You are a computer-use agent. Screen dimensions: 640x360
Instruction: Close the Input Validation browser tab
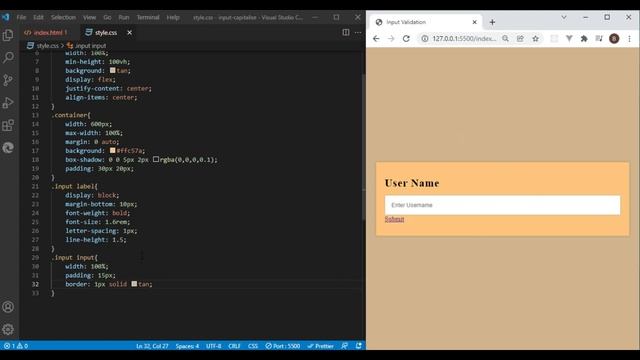[474, 22]
